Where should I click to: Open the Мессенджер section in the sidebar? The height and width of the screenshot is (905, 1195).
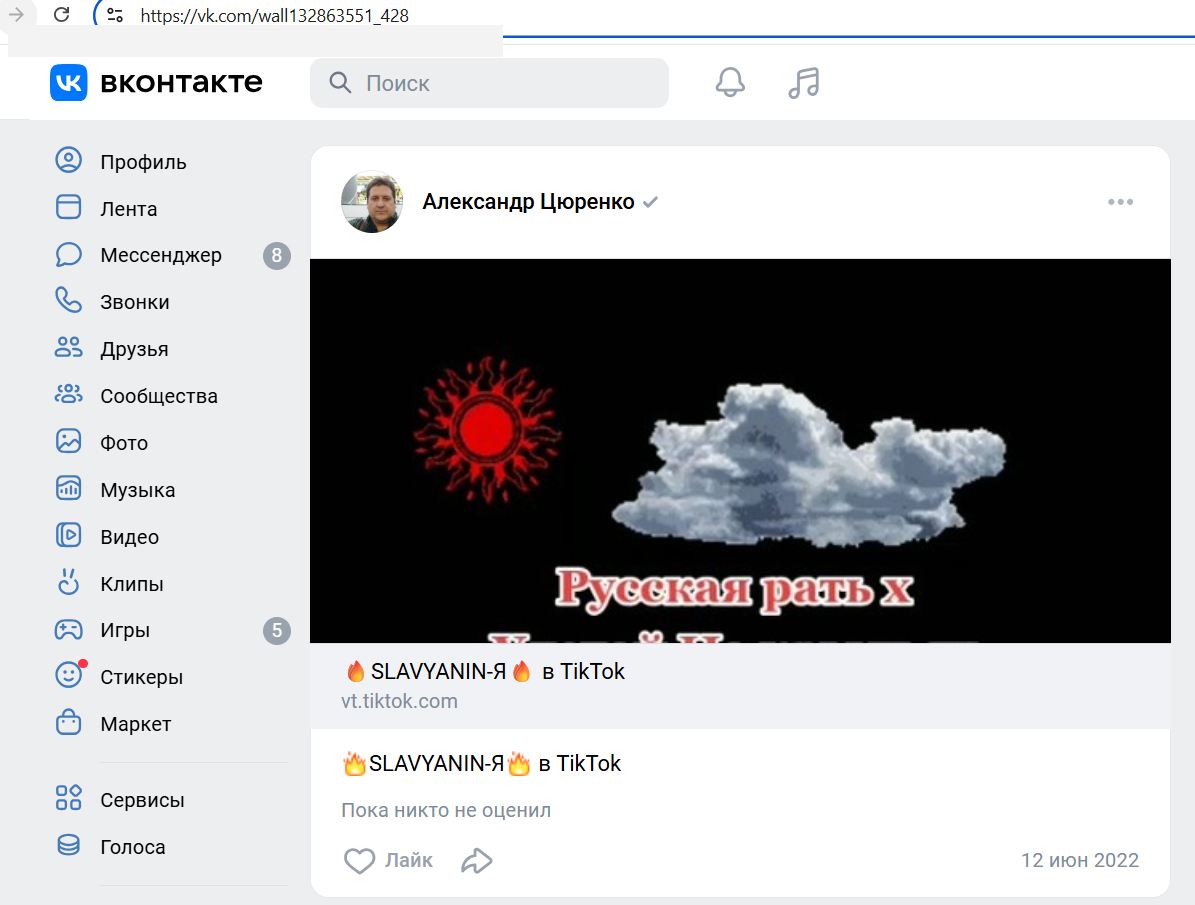pyautogui.click(x=160, y=255)
